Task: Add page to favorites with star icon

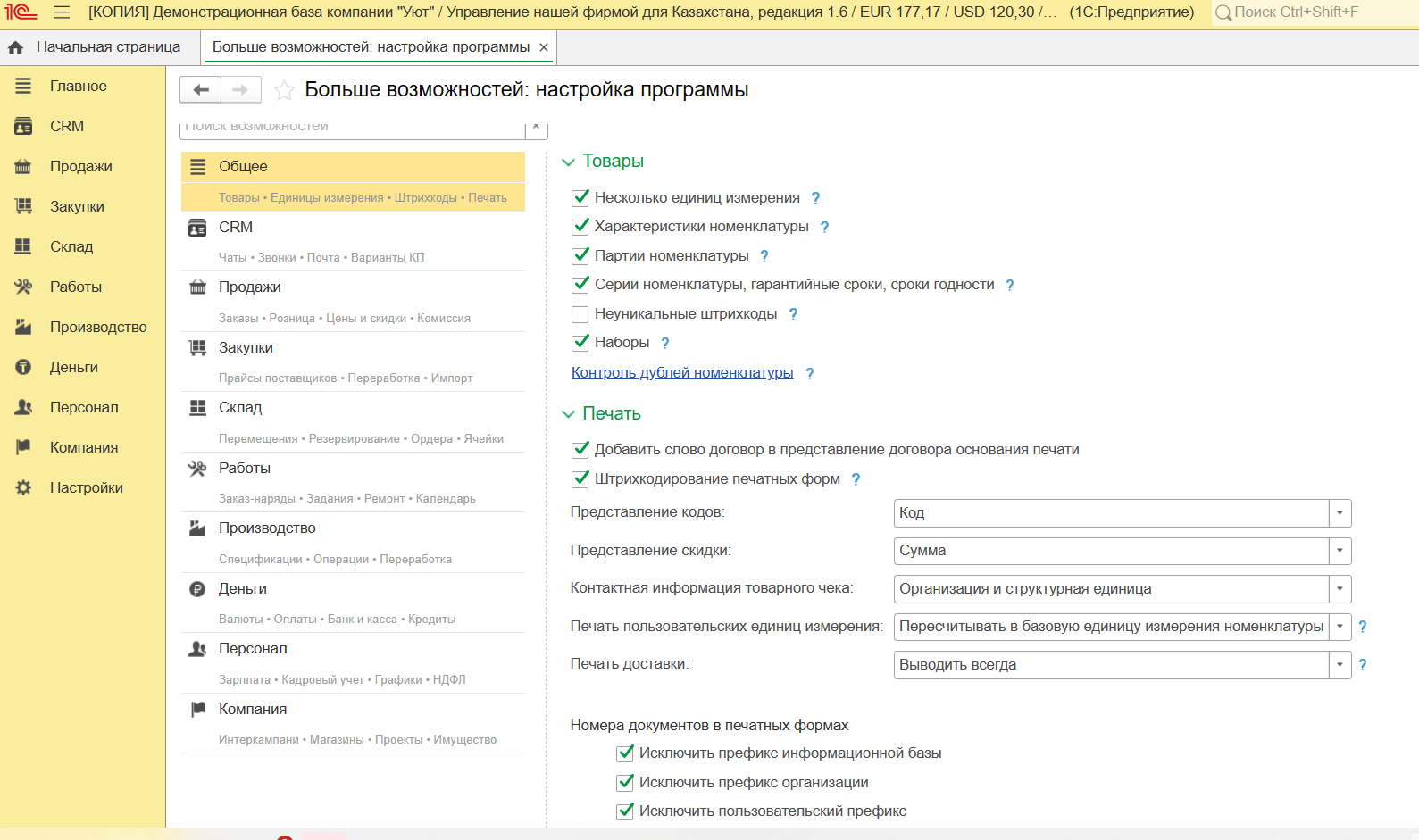Action: click(x=284, y=90)
